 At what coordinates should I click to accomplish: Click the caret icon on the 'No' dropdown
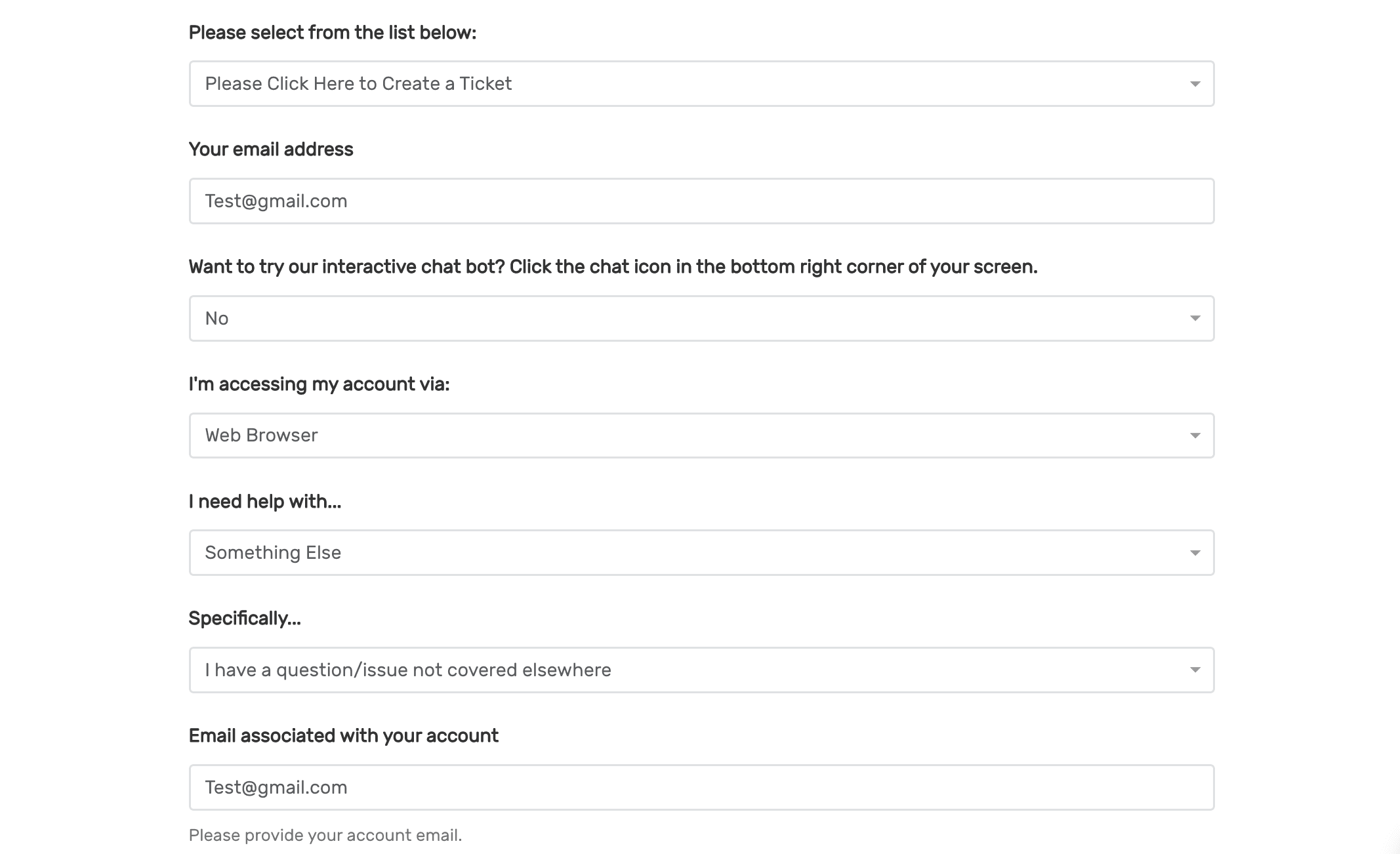[x=1195, y=318]
